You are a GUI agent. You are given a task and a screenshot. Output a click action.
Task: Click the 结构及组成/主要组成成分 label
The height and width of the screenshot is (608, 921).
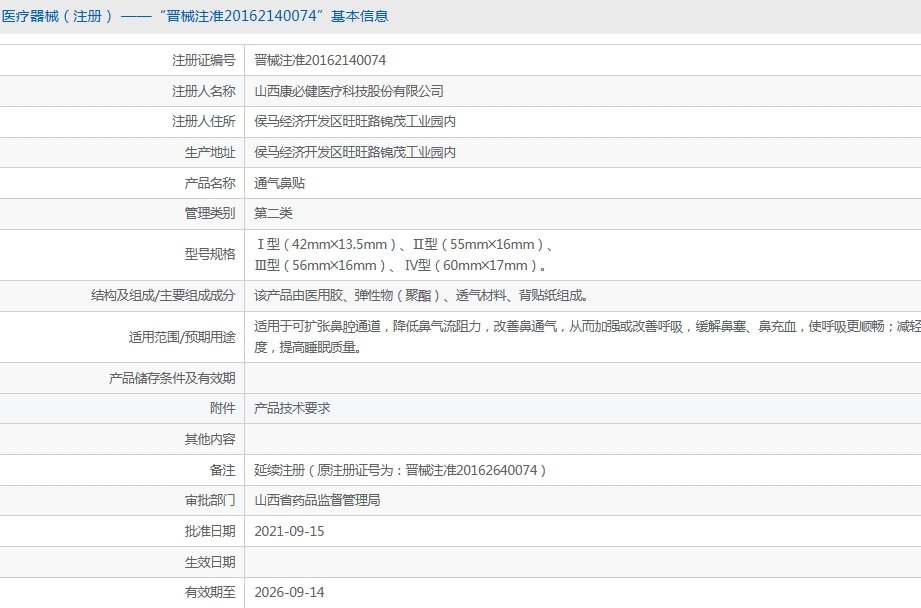(x=163, y=295)
